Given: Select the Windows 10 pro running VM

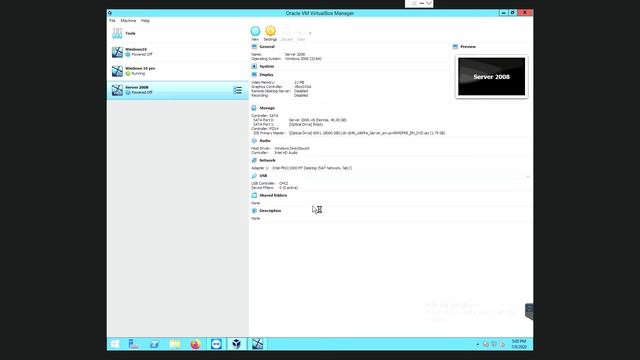Looking at the screenshot, I should click(178, 71).
